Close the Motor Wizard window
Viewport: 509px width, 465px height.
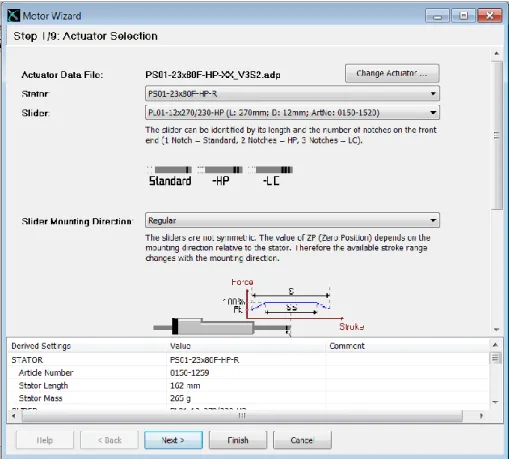[x=490, y=16]
